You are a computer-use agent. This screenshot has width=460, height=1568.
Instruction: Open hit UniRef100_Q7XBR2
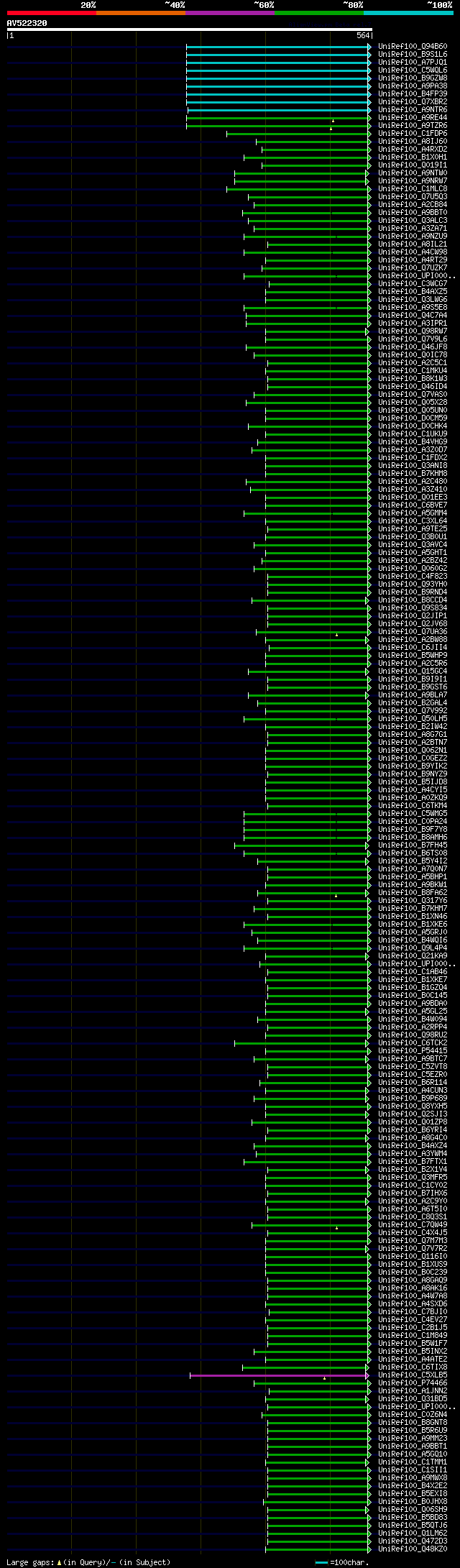click(x=413, y=102)
